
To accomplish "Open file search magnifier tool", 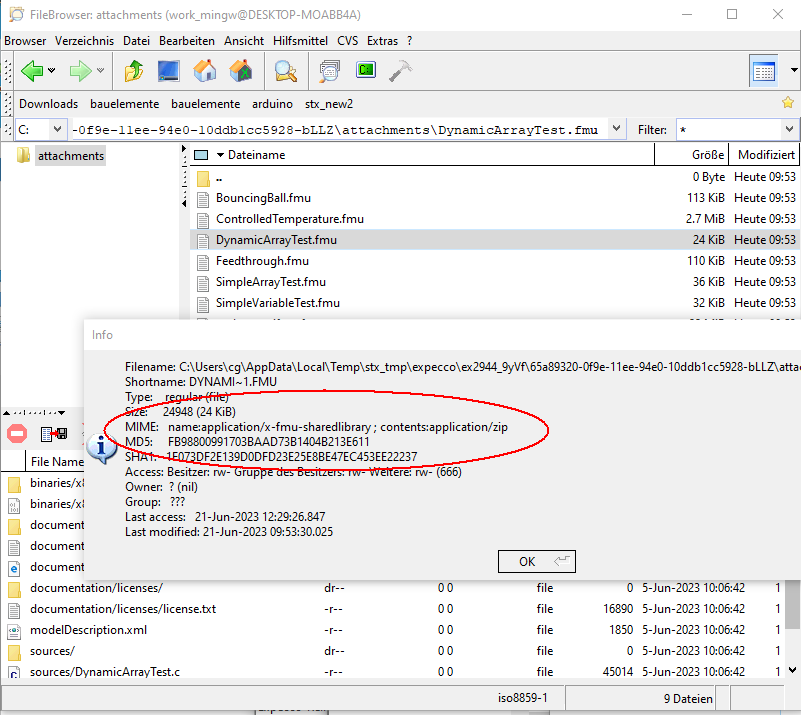I will pos(286,71).
